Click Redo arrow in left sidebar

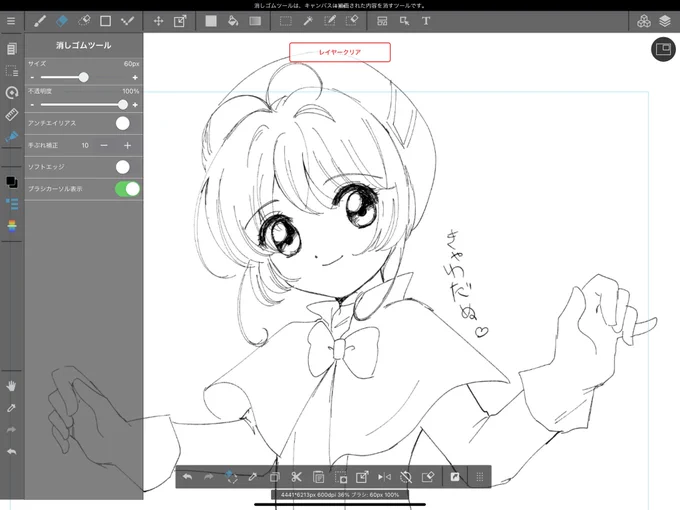click(x=12, y=430)
